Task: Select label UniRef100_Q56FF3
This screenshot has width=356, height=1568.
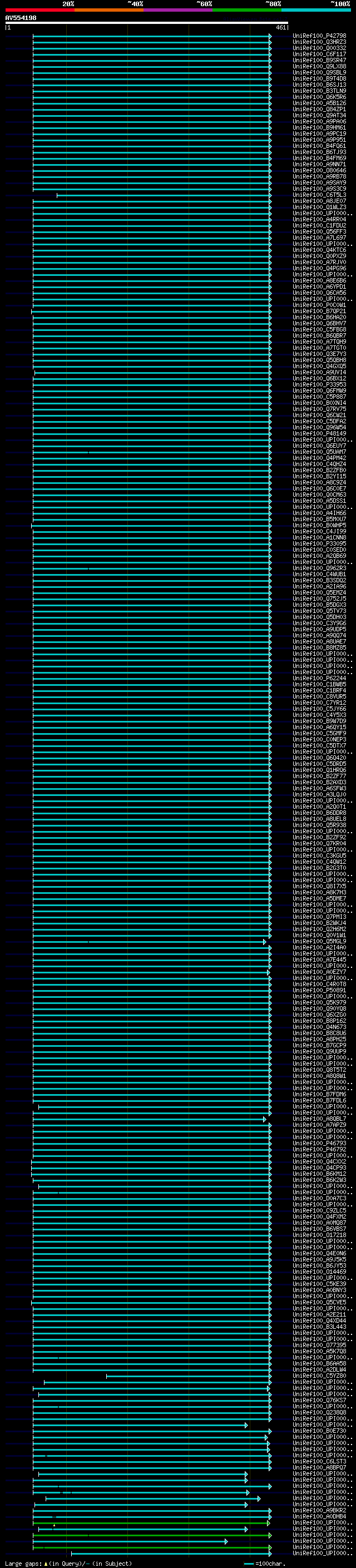Action: tap(319, 231)
